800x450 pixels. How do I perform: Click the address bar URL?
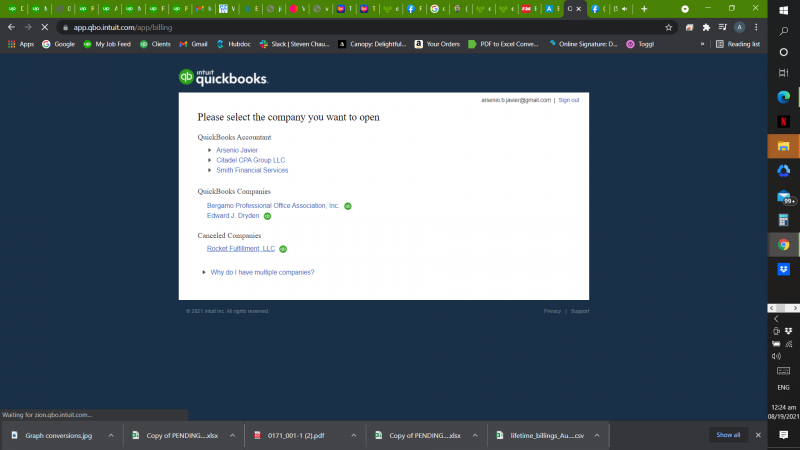(x=122, y=28)
